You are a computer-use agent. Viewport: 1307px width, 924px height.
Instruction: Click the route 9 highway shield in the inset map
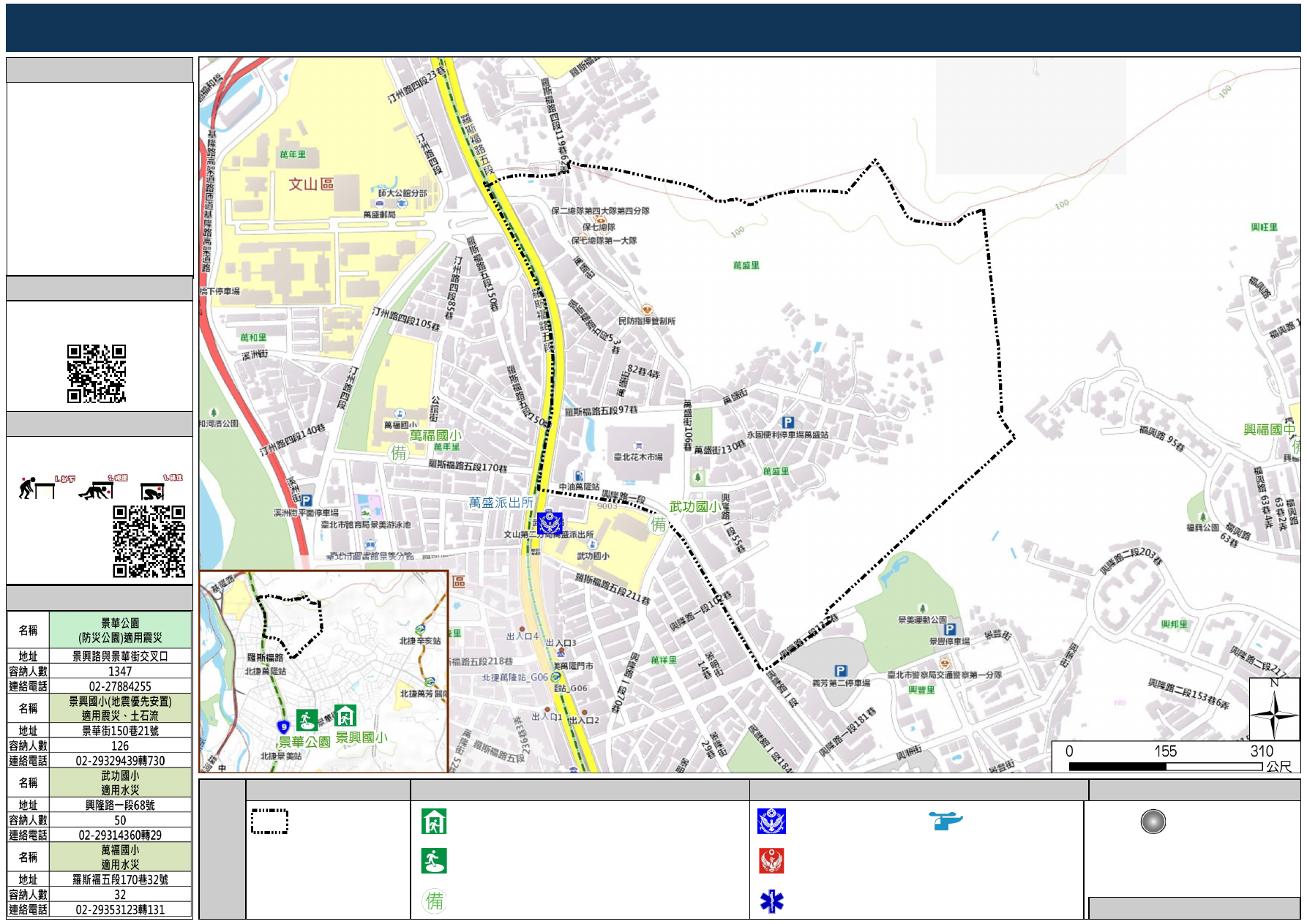[284, 727]
